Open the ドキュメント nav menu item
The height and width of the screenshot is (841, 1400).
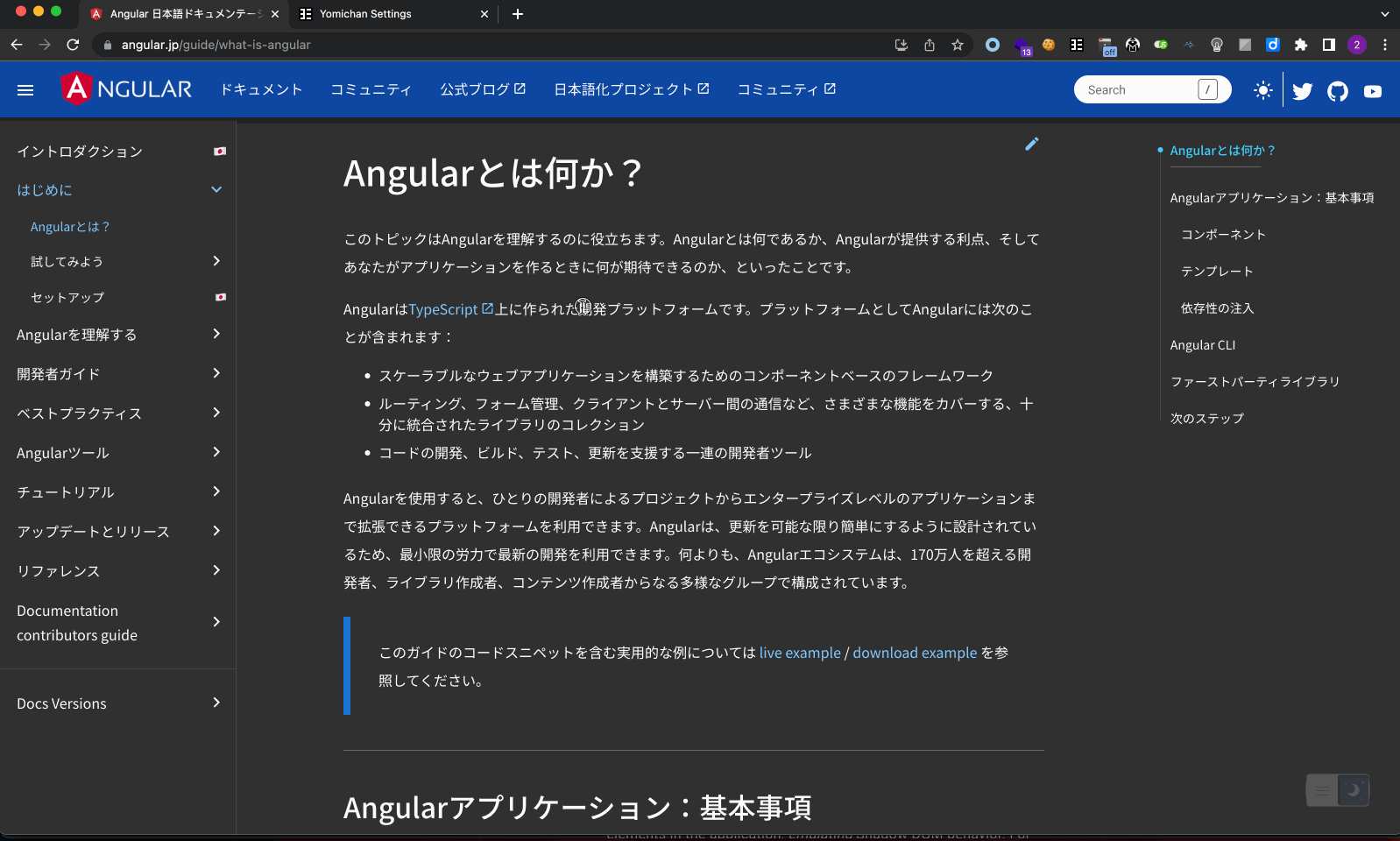[x=261, y=89]
